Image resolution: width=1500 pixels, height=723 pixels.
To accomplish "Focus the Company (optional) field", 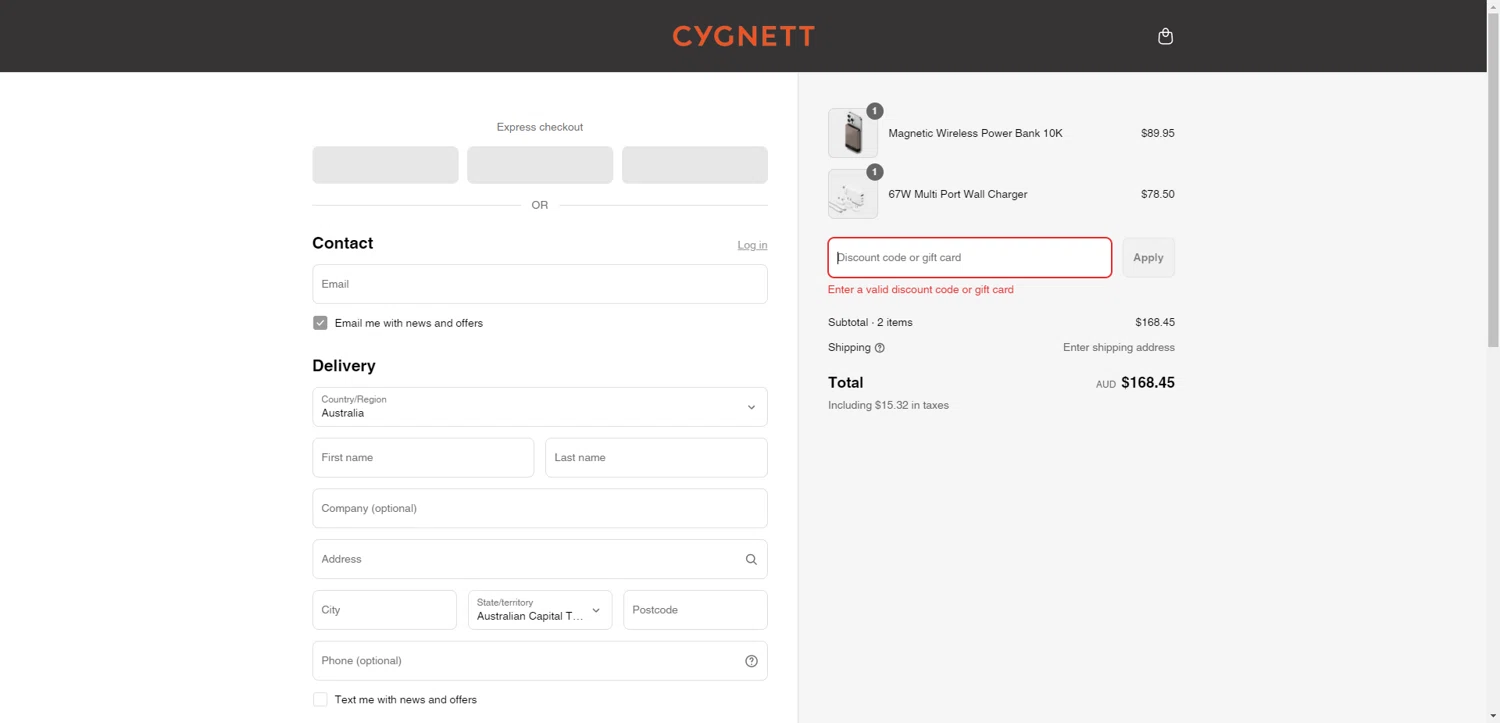I will (540, 508).
